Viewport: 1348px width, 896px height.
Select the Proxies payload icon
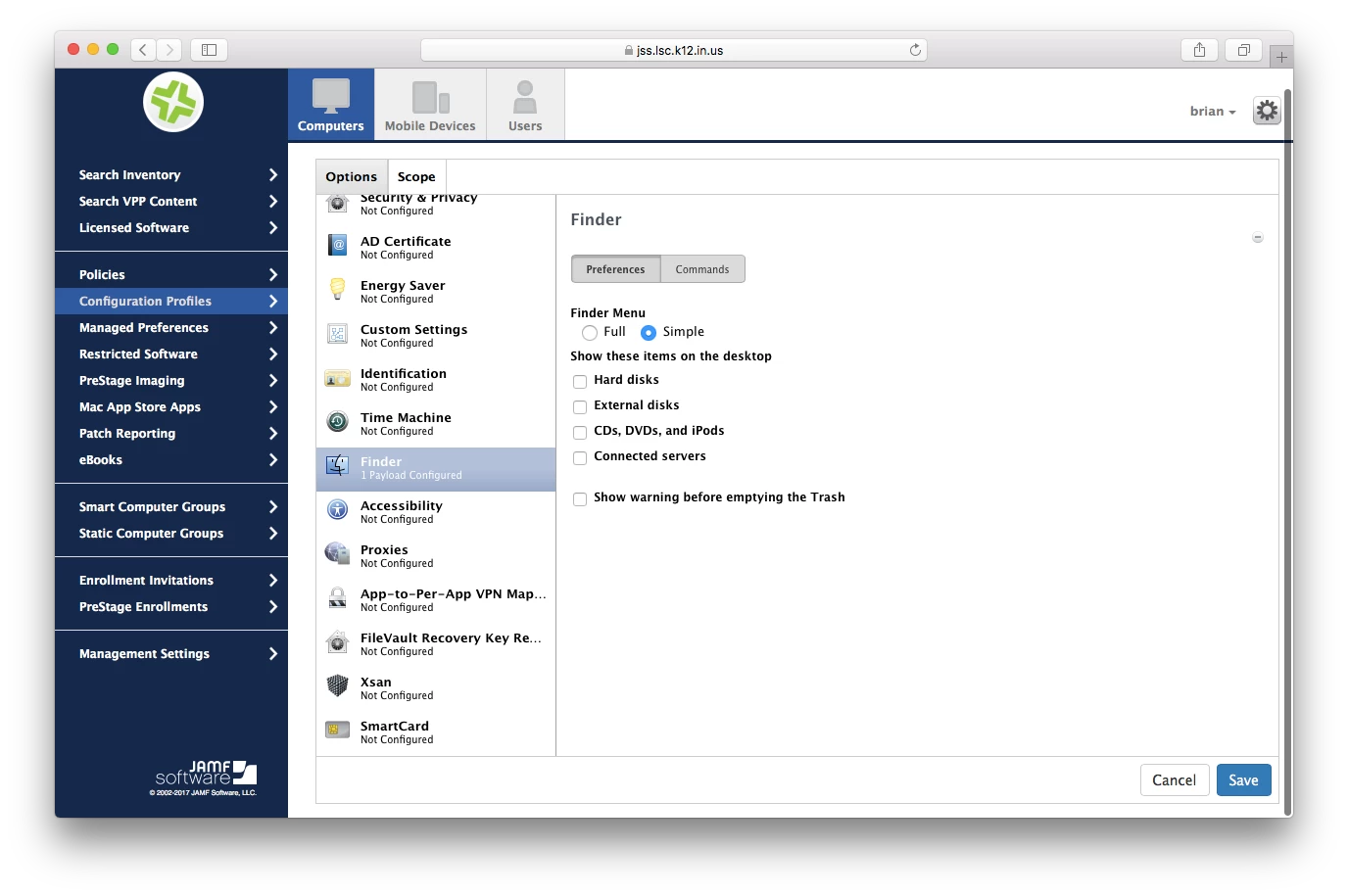click(x=338, y=554)
